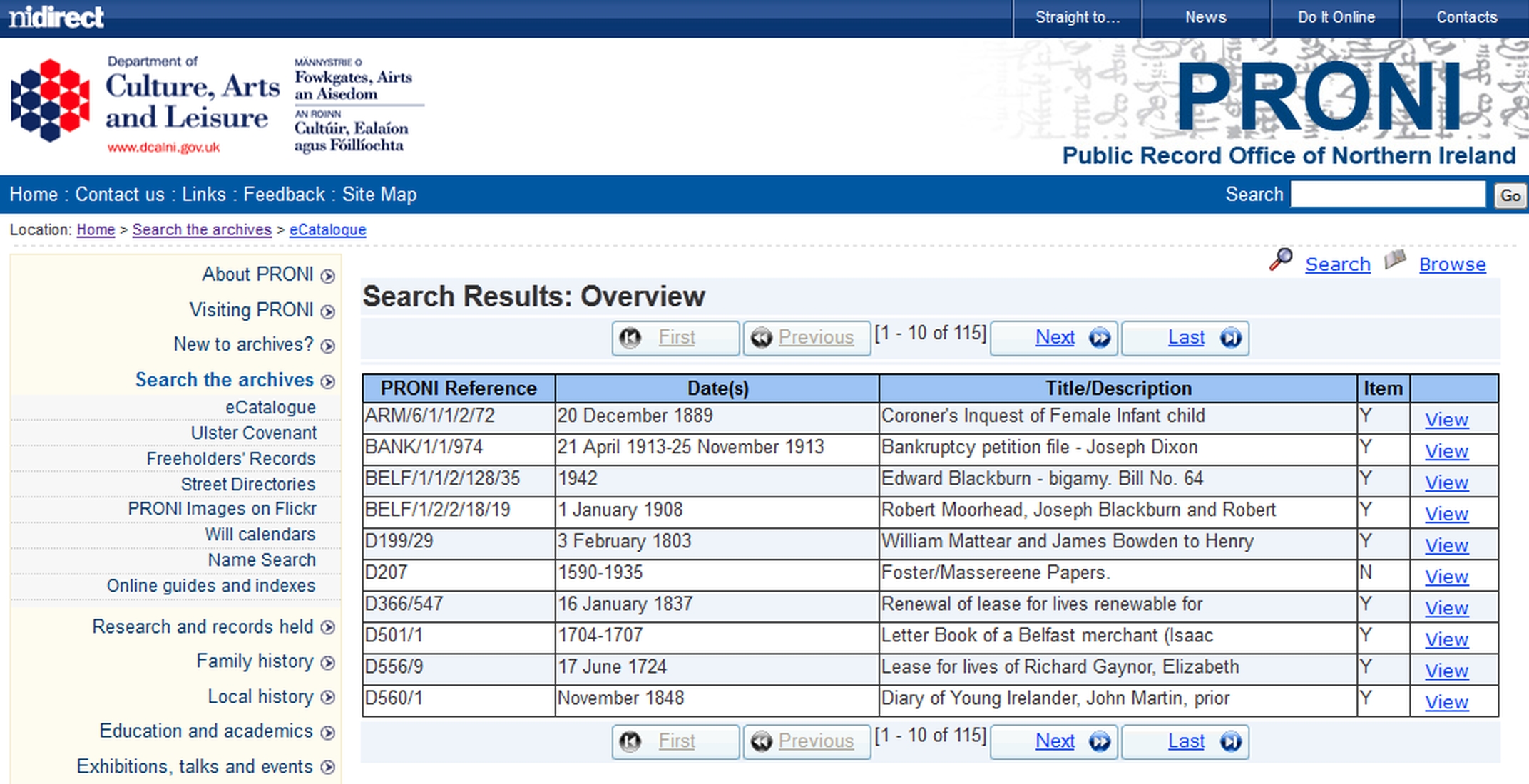Expand Research and records held arrow
Viewport: 1529px width, 784px height.
point(327,627)
